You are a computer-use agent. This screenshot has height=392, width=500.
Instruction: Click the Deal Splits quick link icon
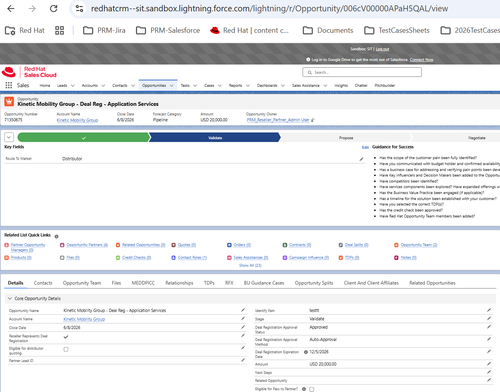(341, 245)
